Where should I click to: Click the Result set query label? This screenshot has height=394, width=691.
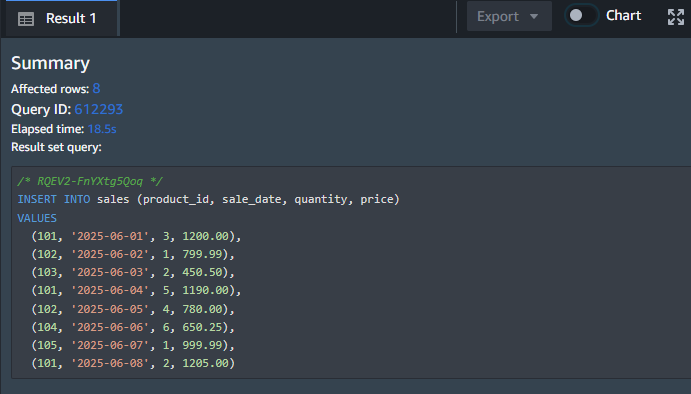[x=56, y=147]
